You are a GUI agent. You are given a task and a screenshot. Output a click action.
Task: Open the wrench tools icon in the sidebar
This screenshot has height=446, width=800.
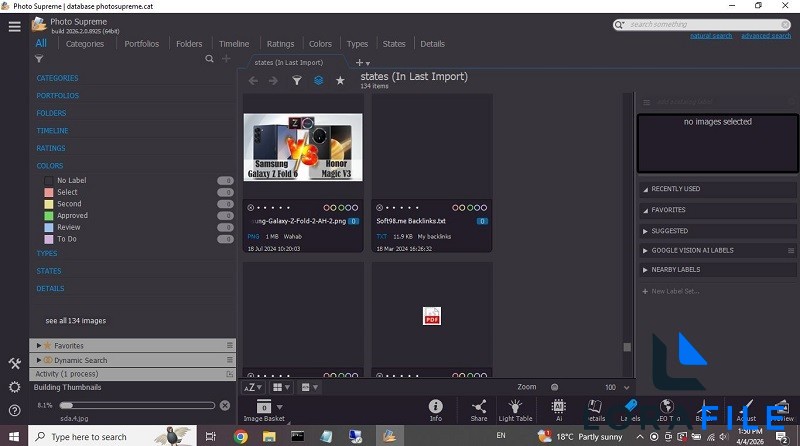click(14, 363)
